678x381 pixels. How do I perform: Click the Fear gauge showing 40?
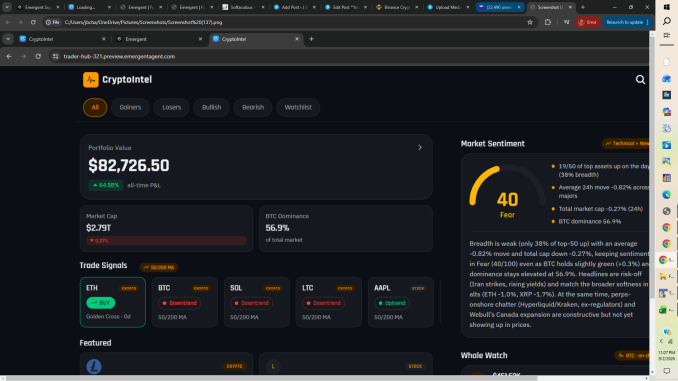(x=507, y=190)
